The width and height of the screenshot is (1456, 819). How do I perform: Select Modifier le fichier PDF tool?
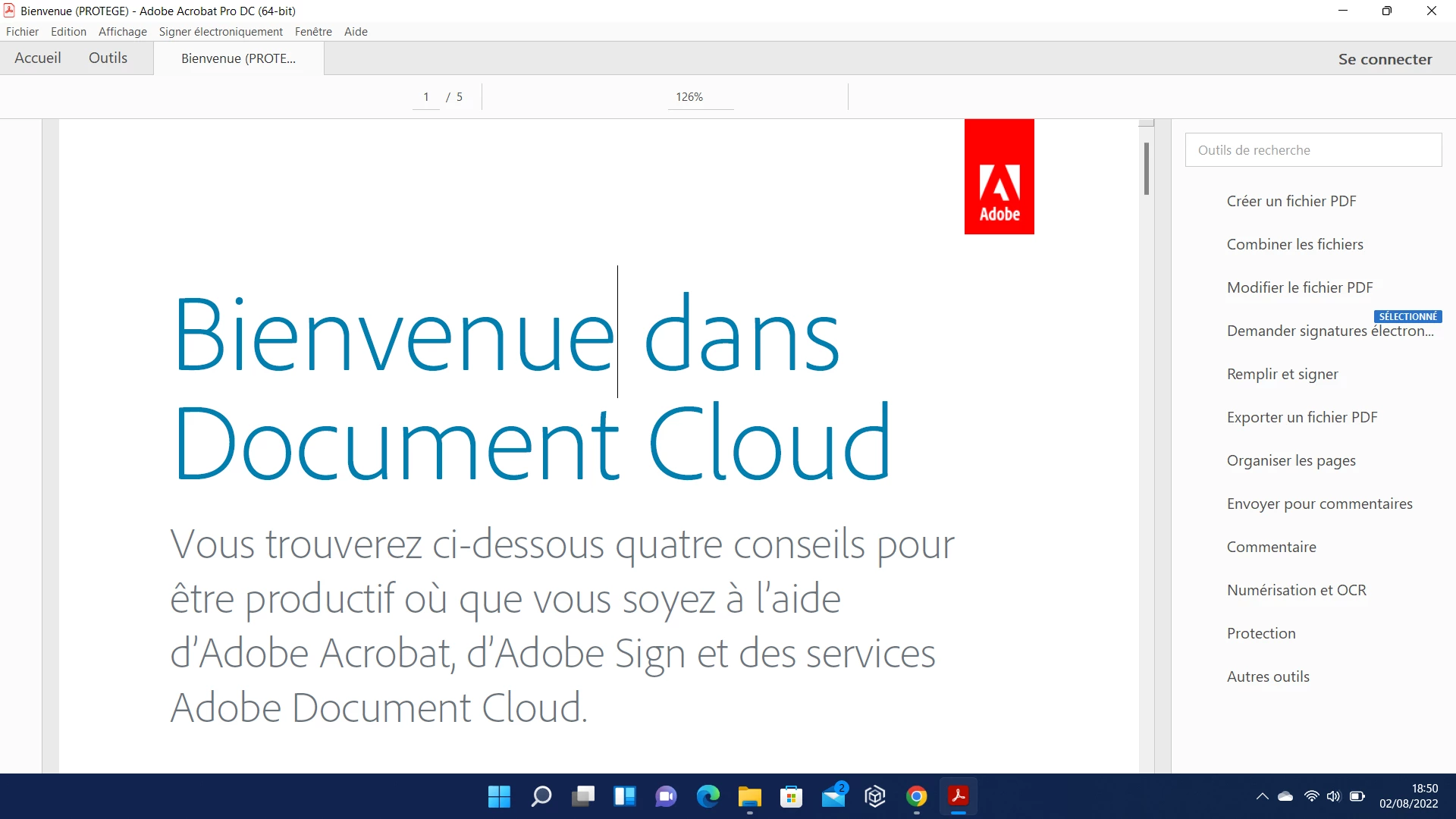tap(1300, 287)
